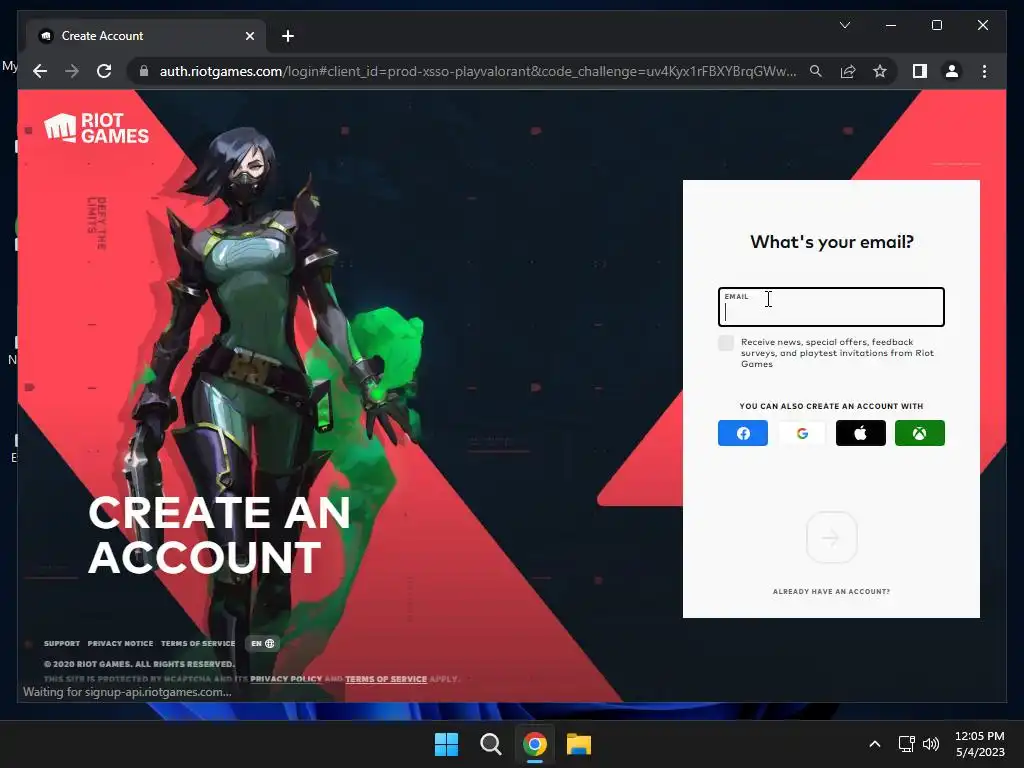Reload the page with the refresh icon
The image size is (1024, 768).
point(104,71)
